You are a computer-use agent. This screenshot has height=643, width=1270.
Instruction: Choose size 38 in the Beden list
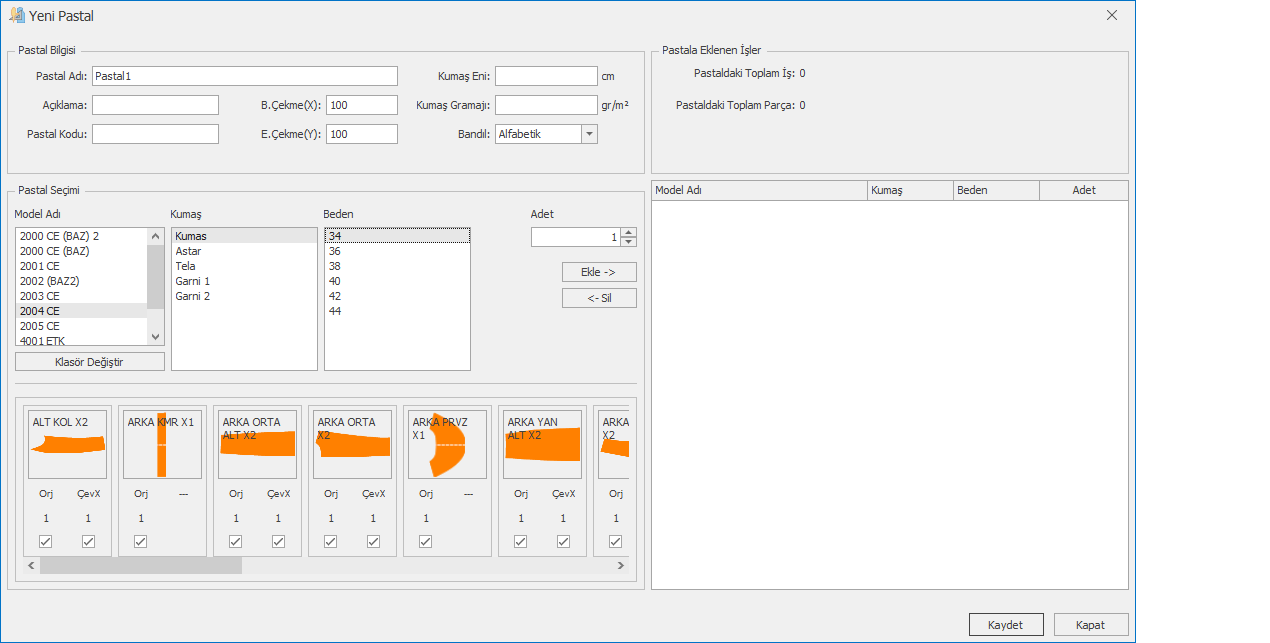pyautogui.click(x=335, y=266)
